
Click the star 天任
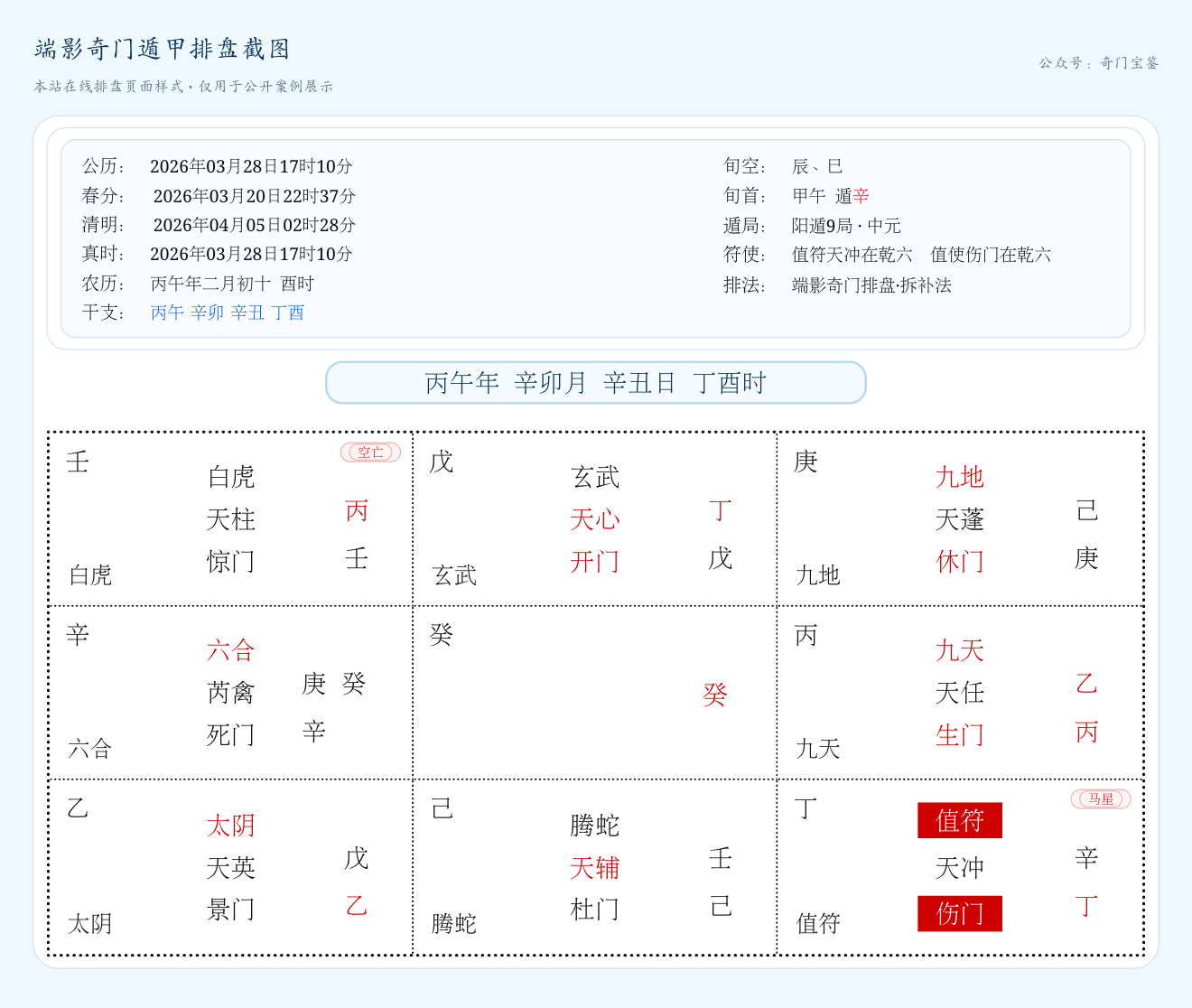pos(960,693)
